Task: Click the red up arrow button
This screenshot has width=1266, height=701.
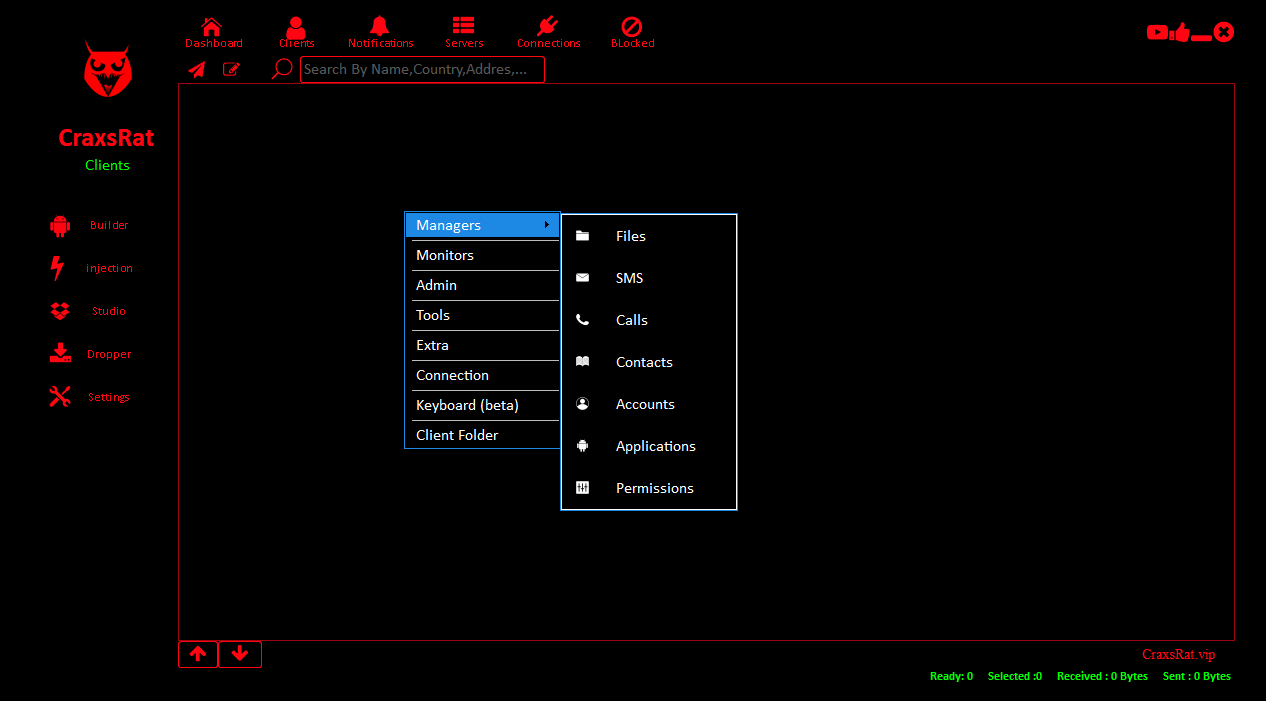Action: click(x=198, y=654)
